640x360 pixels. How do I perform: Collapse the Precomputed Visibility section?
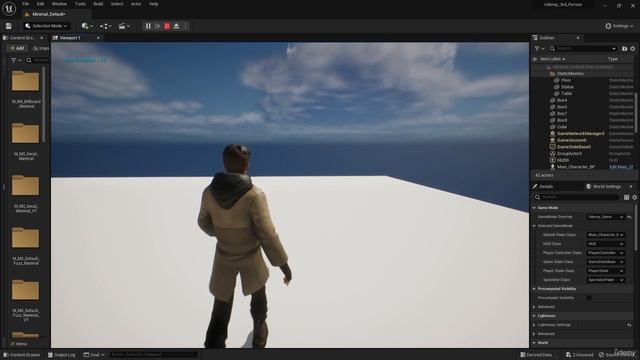coord(534,289)
